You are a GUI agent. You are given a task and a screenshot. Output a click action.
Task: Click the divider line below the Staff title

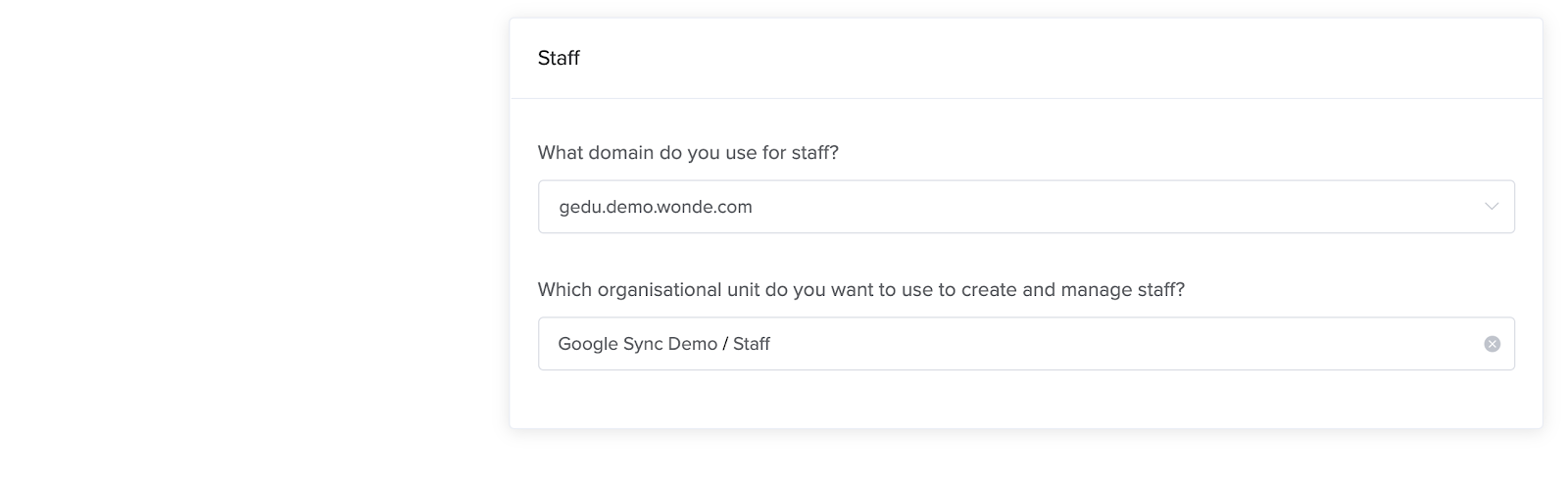[x=1026, y=98]
